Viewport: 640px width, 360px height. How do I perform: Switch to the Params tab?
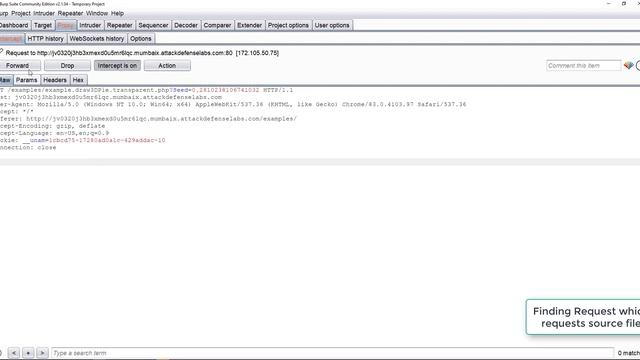point(27,80)
